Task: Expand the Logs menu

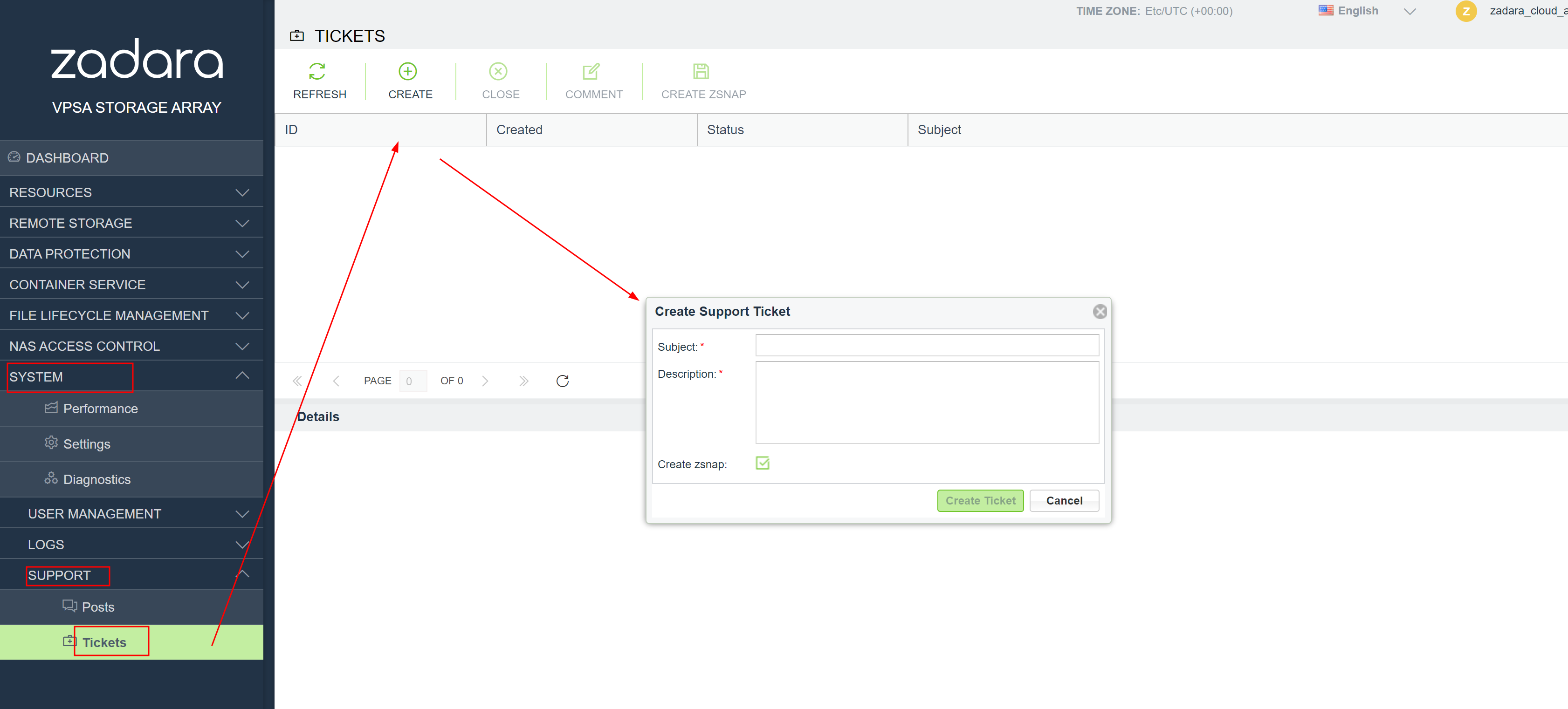Action: (x=131, y=545)
